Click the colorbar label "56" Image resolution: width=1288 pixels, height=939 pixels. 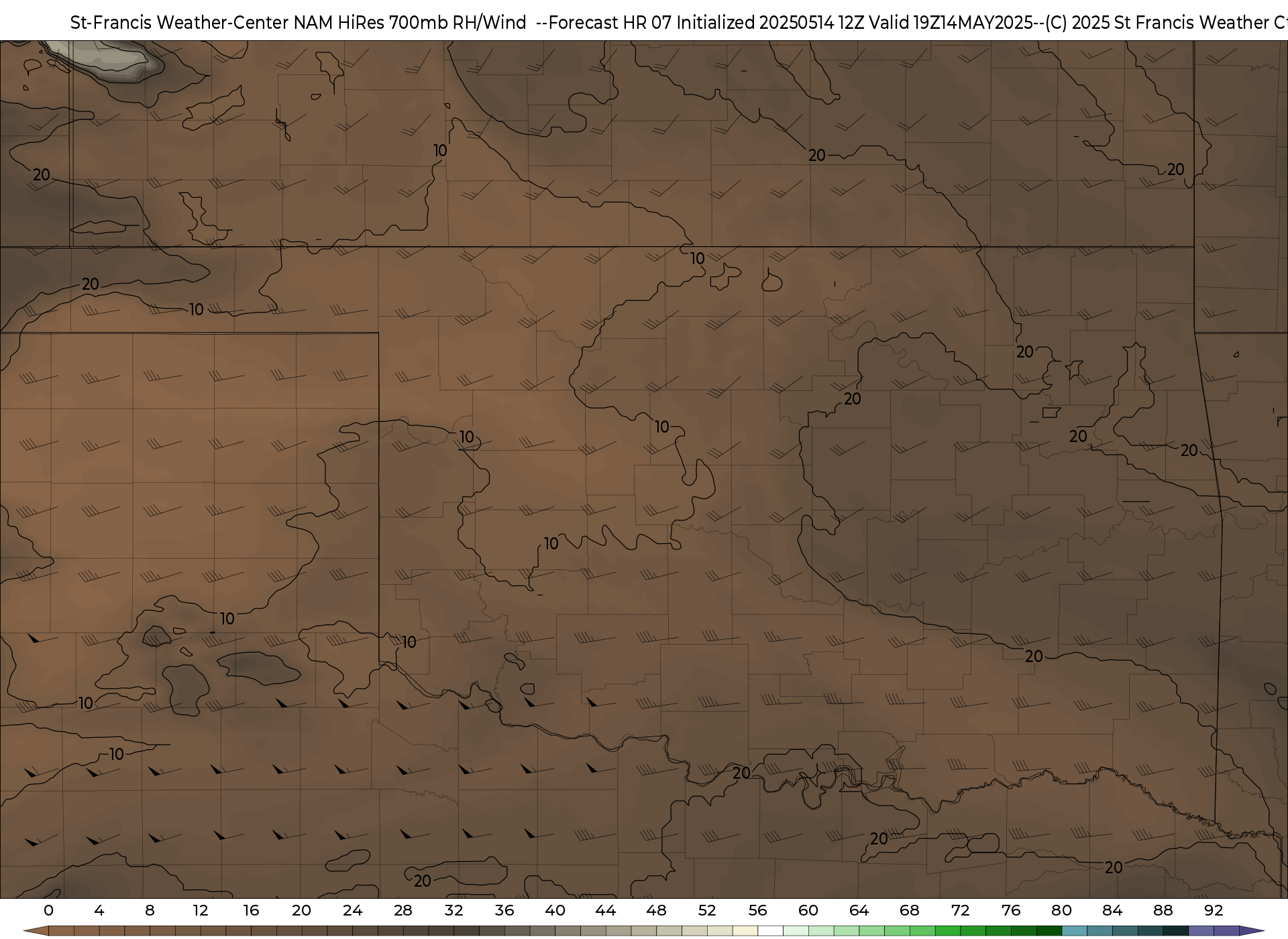click(757, 910)
